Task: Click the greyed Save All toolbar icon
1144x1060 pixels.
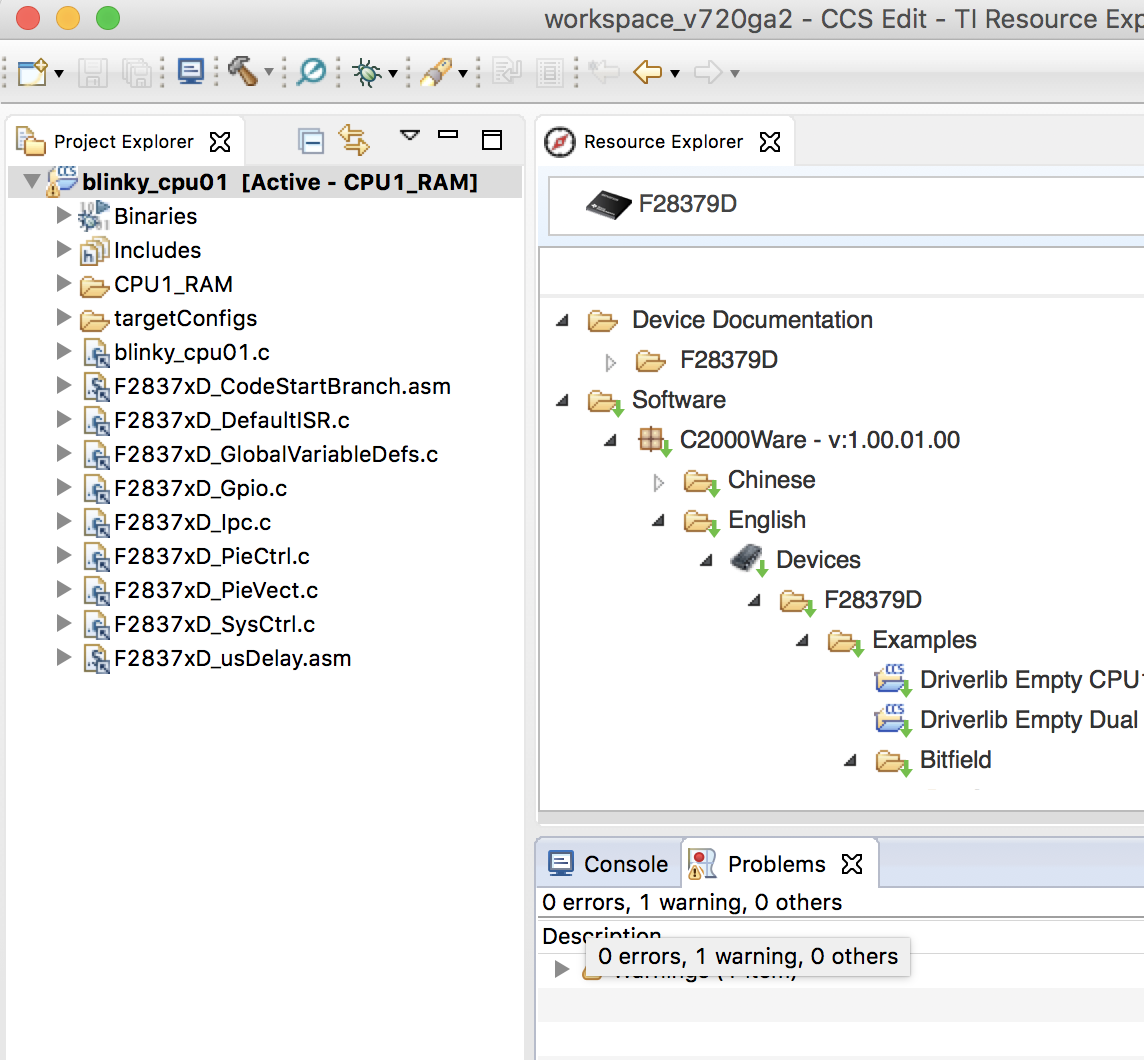Action: click(x=136, y=73)
